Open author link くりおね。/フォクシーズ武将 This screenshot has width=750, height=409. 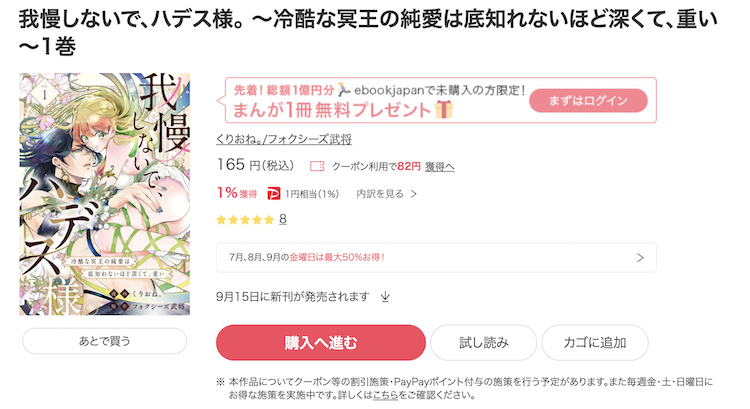pos(284,139)
